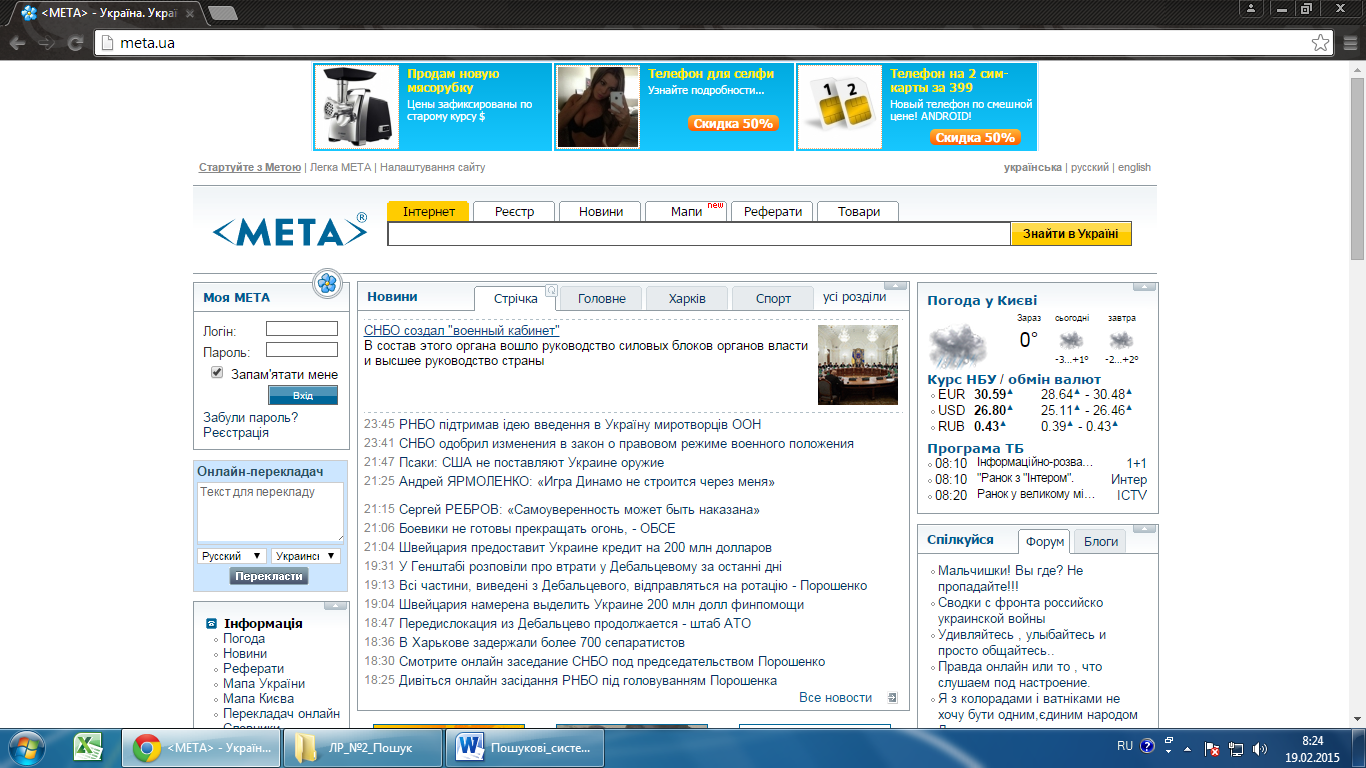Click the help question-mark tray icon
Viewport: 1366px width, 768px height.
point(1147,746)
